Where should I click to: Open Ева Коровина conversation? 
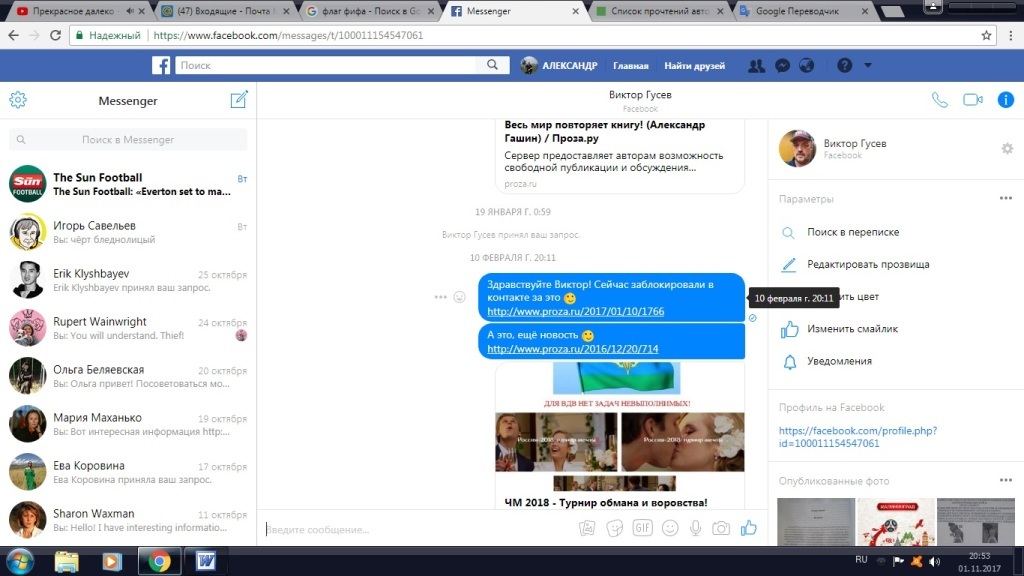click(128, 472)
